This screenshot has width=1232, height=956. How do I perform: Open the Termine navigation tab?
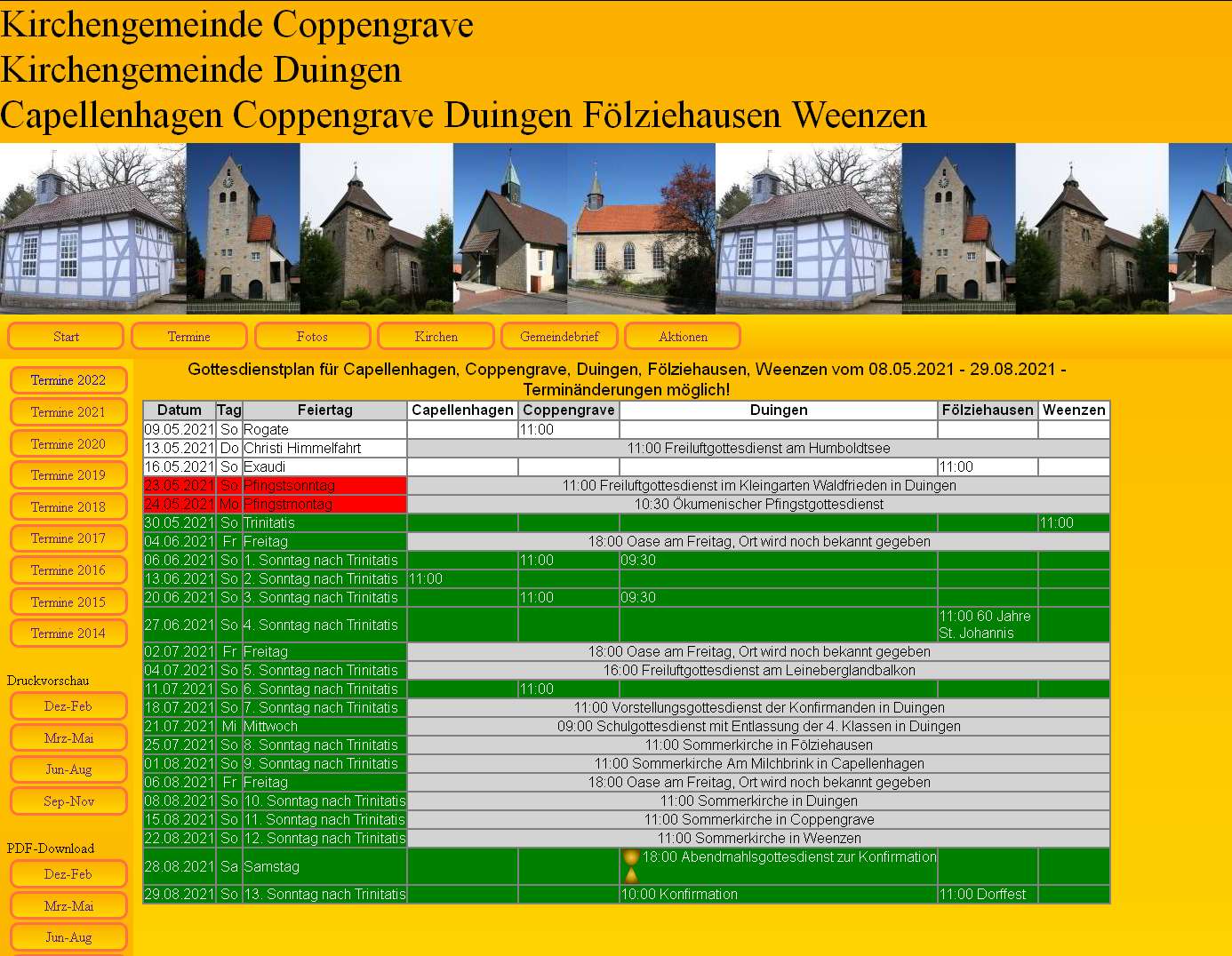[189, 336]
